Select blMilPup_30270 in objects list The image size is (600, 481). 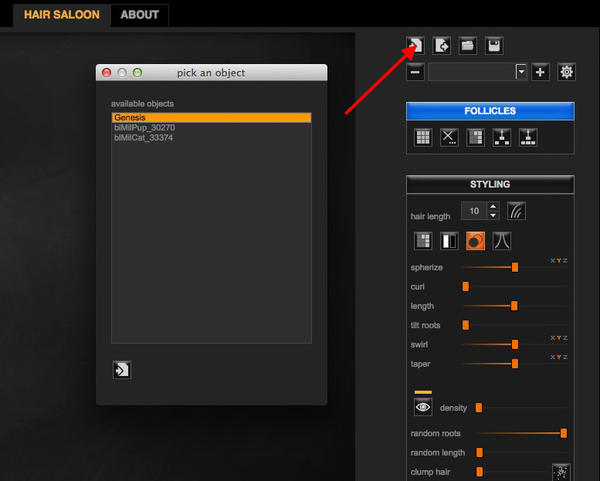(x=211, y=127)
